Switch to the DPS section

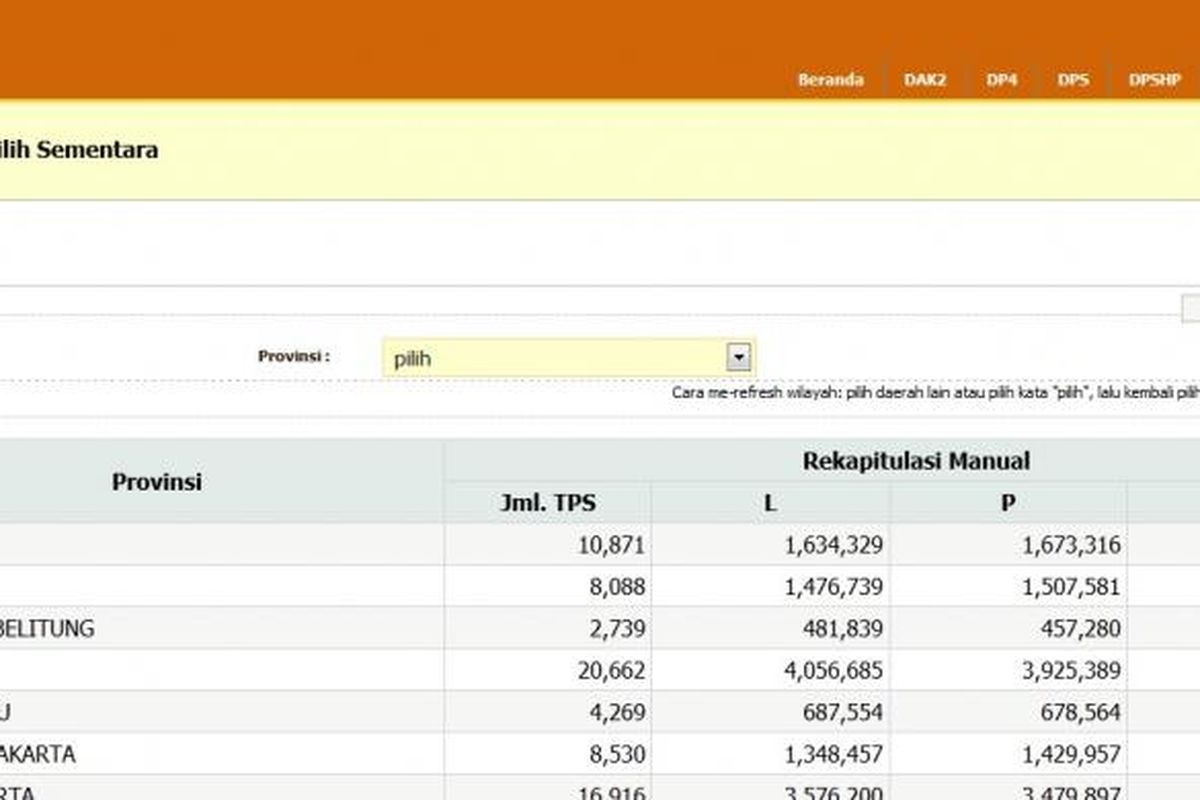1072,80
